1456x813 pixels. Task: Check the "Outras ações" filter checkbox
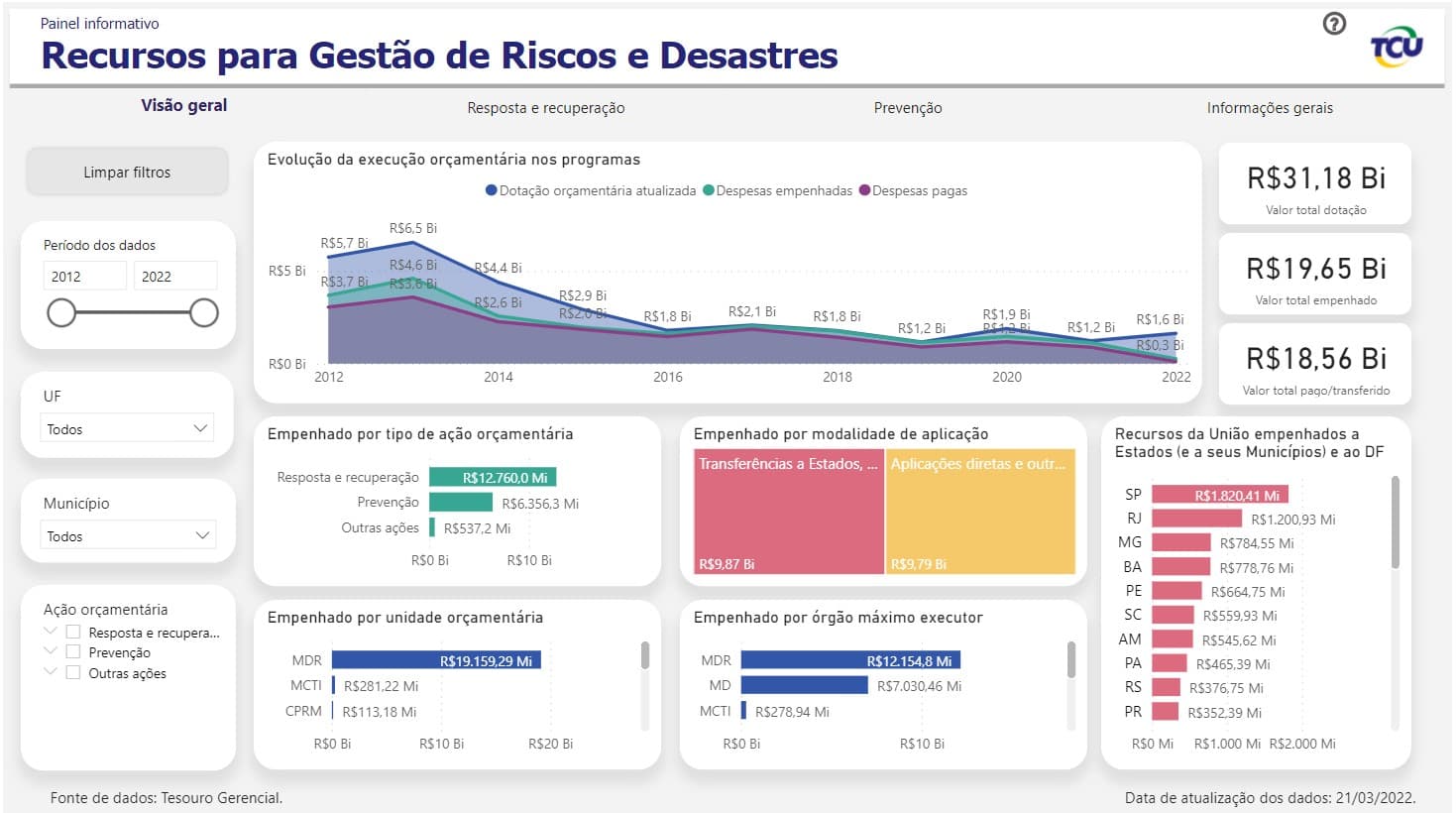coord(72,673)
